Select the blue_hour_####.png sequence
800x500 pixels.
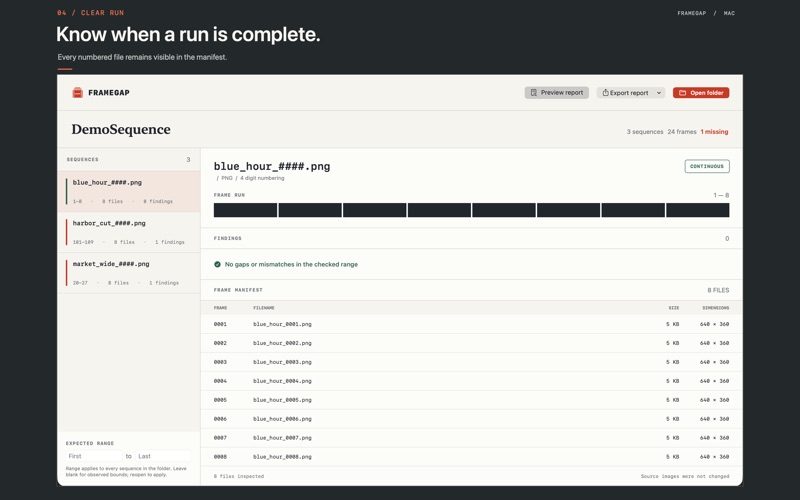[x=129, y=191]
